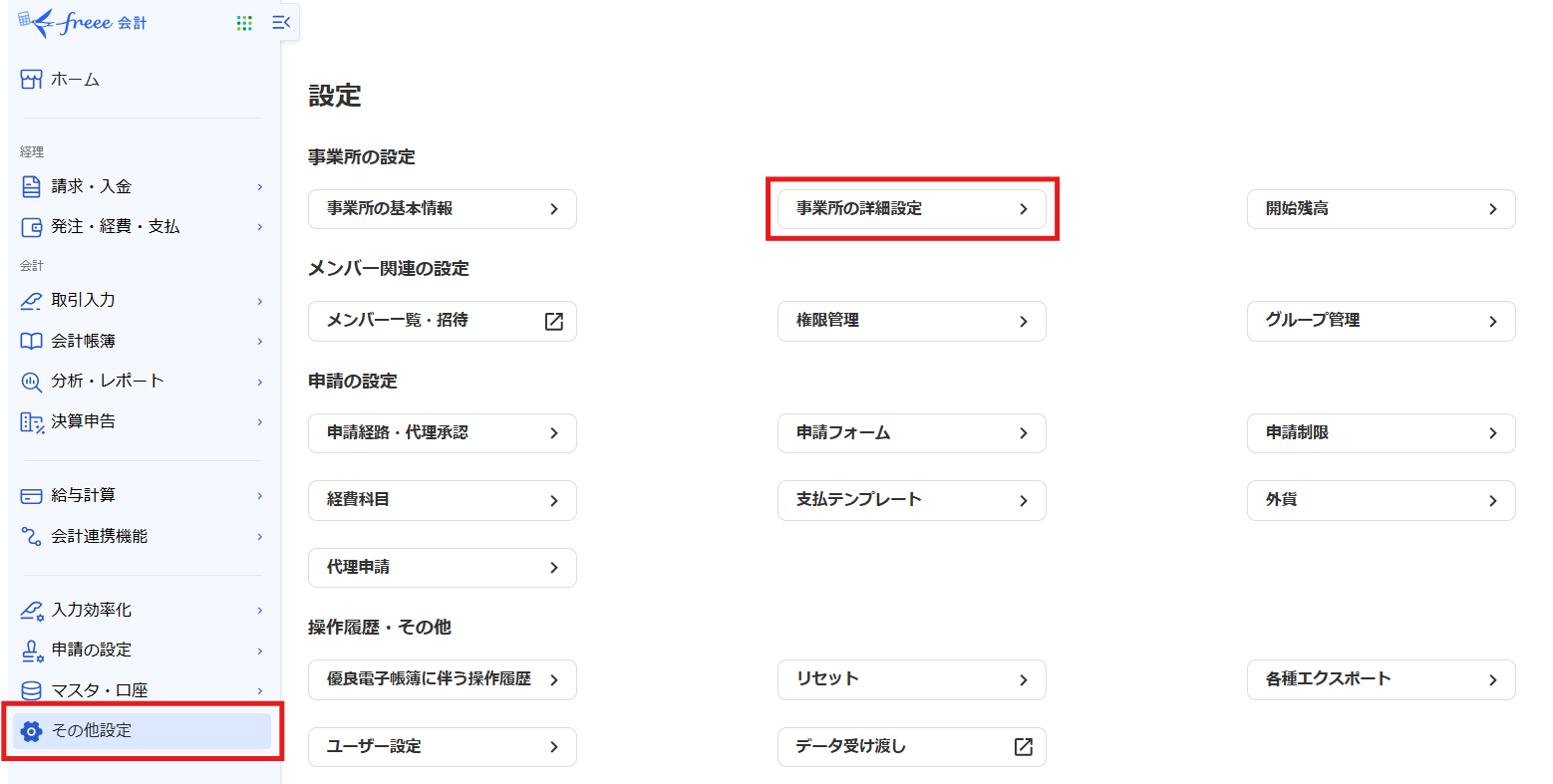This screenshot has width=1553, height=784.
Task: Click the freee 会計 logo
Action: (84, 23)
